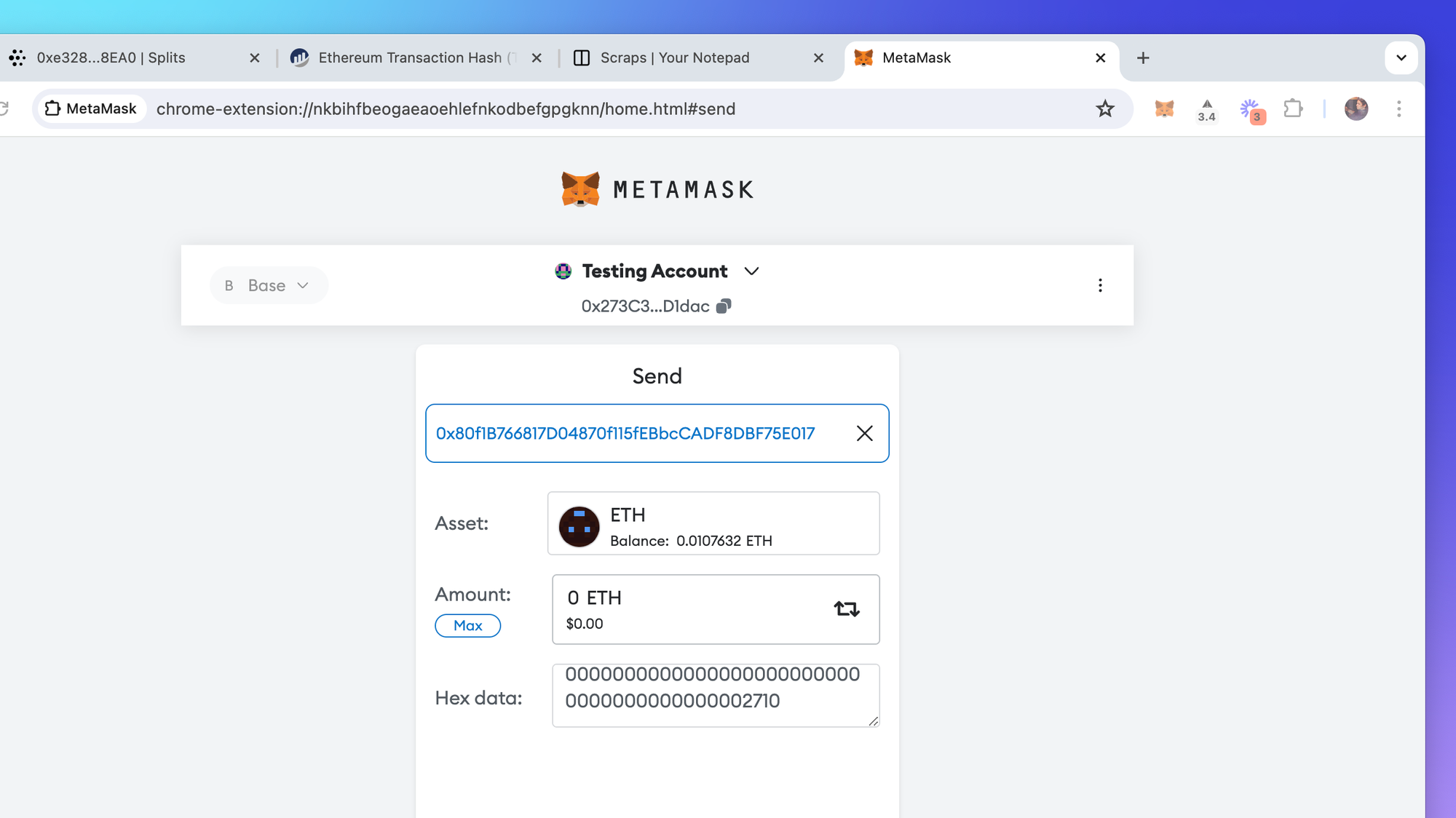Viewport: 1456px width, 818px height.
Task: Bookmark this page with star icon
Action: click(1104, 109)
